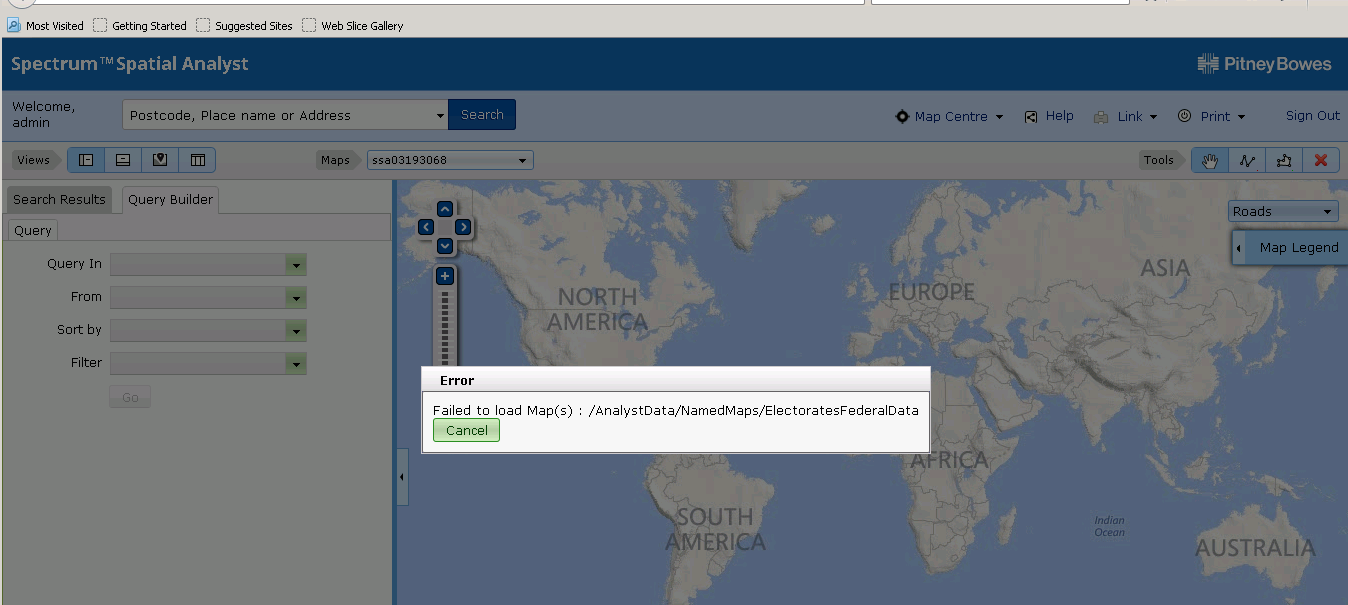Select the polyline measure distance tool
Viewport: 1348px width, 605px height.
(x=1246, y=160)
